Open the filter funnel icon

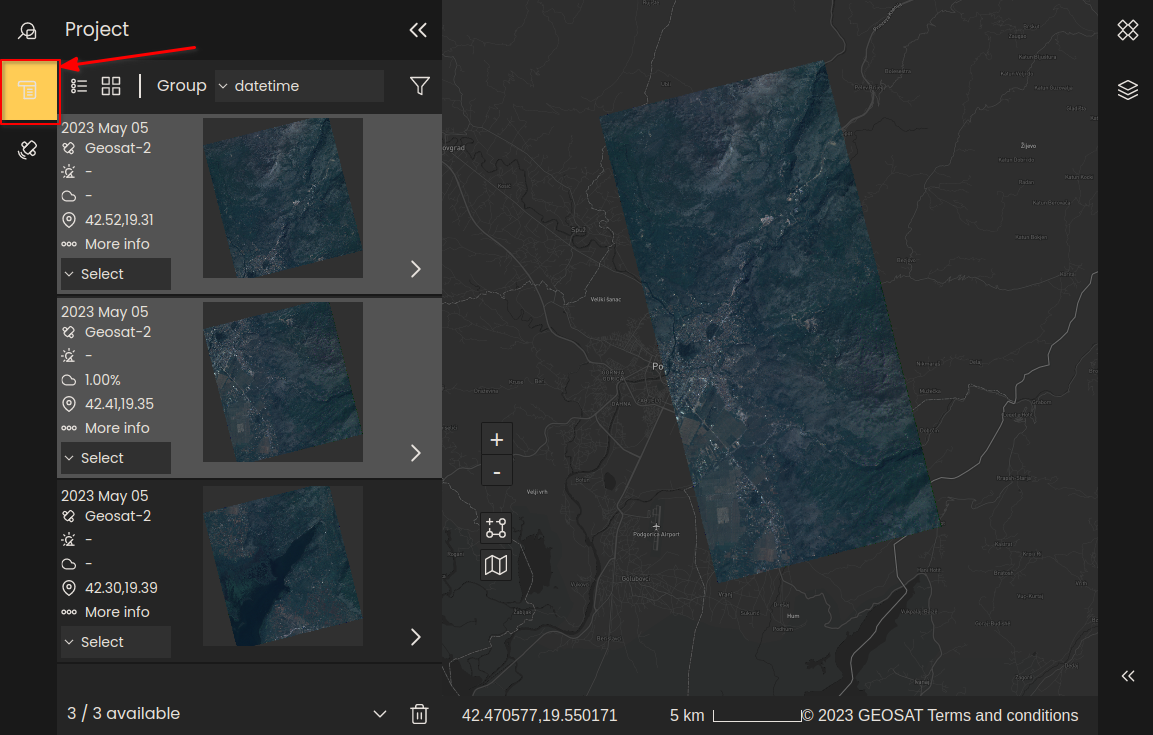coord(420,86)
